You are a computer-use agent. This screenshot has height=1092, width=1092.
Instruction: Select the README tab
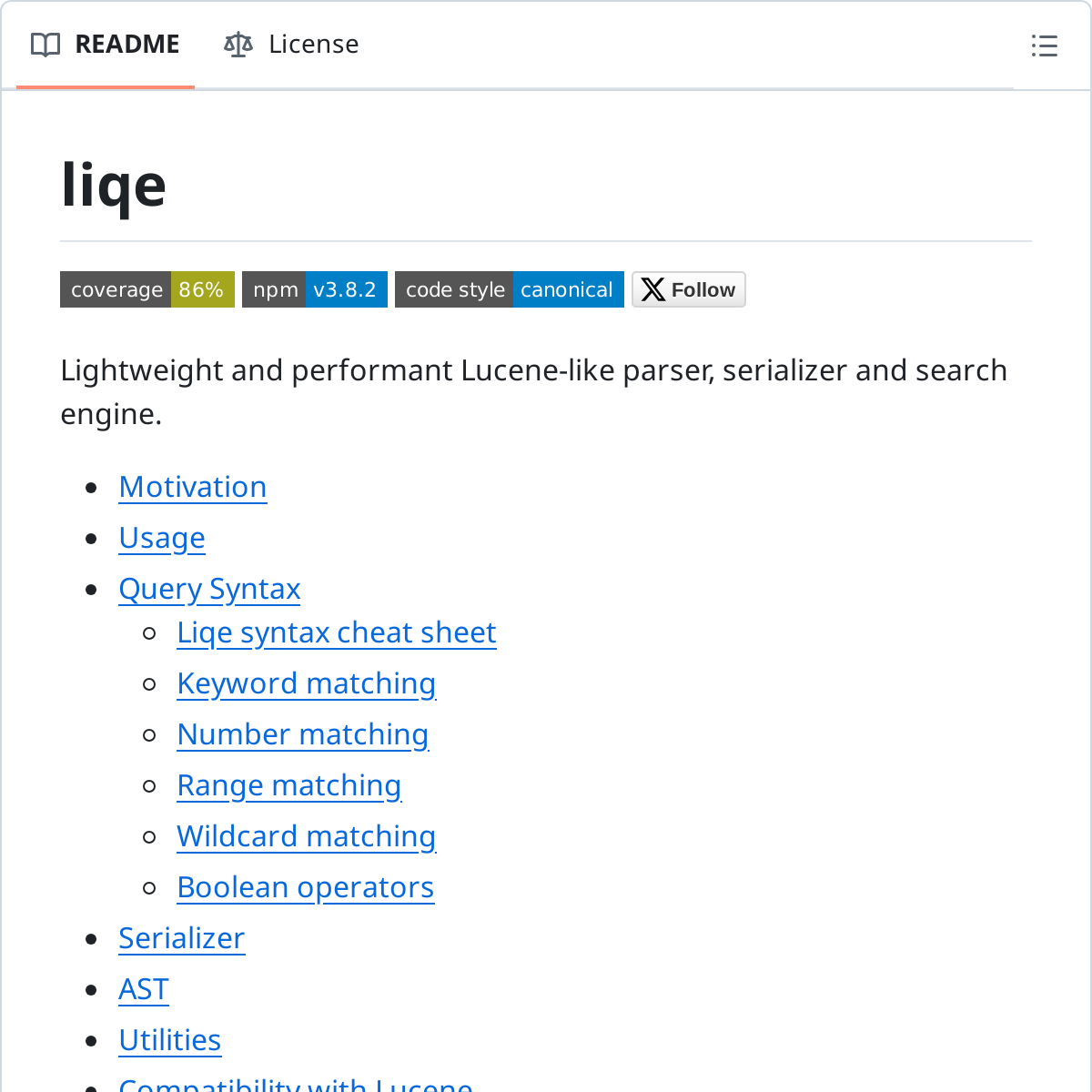[126, 45]
